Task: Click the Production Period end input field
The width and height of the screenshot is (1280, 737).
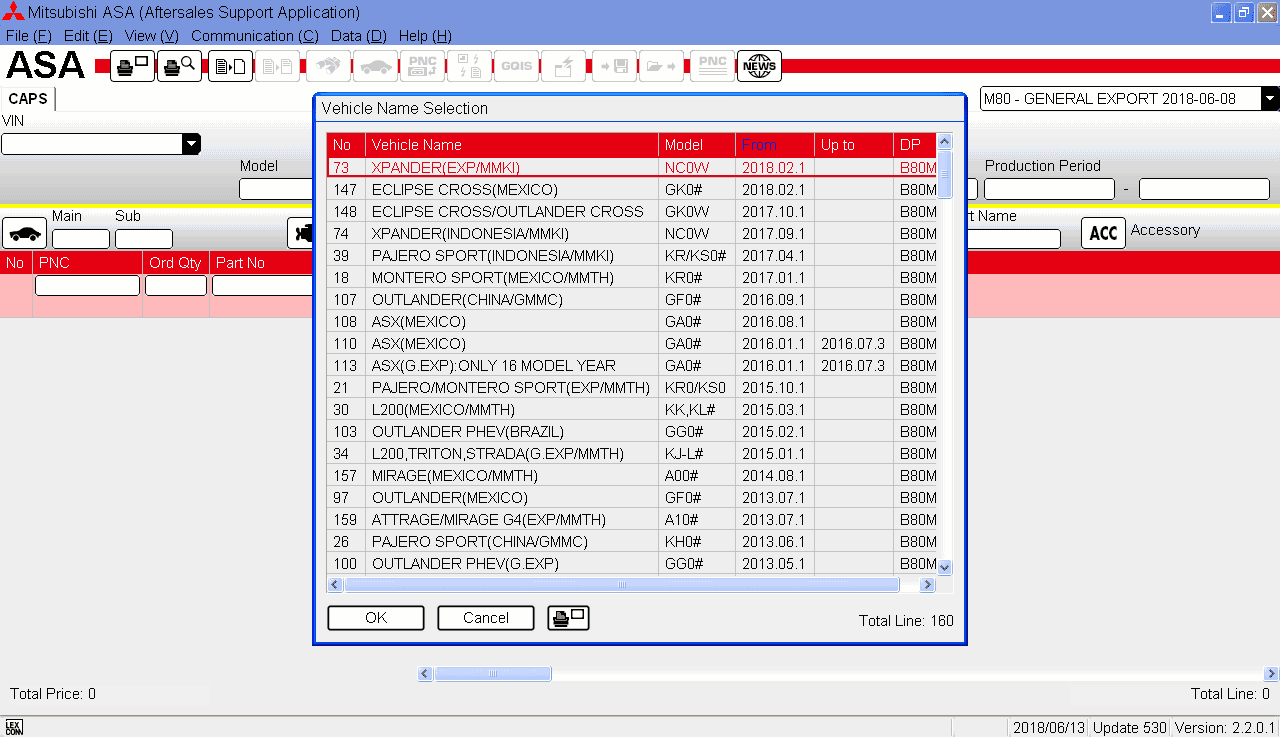Action: (1204, 189)
